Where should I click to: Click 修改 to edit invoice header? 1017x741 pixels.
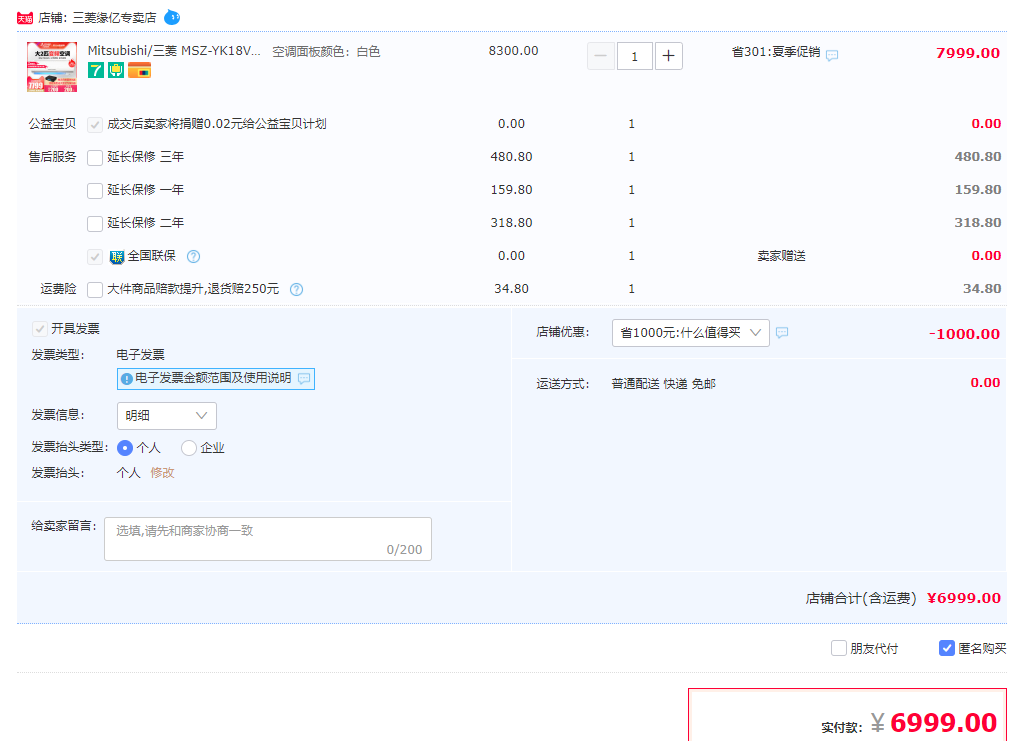[x=162, y=473]
